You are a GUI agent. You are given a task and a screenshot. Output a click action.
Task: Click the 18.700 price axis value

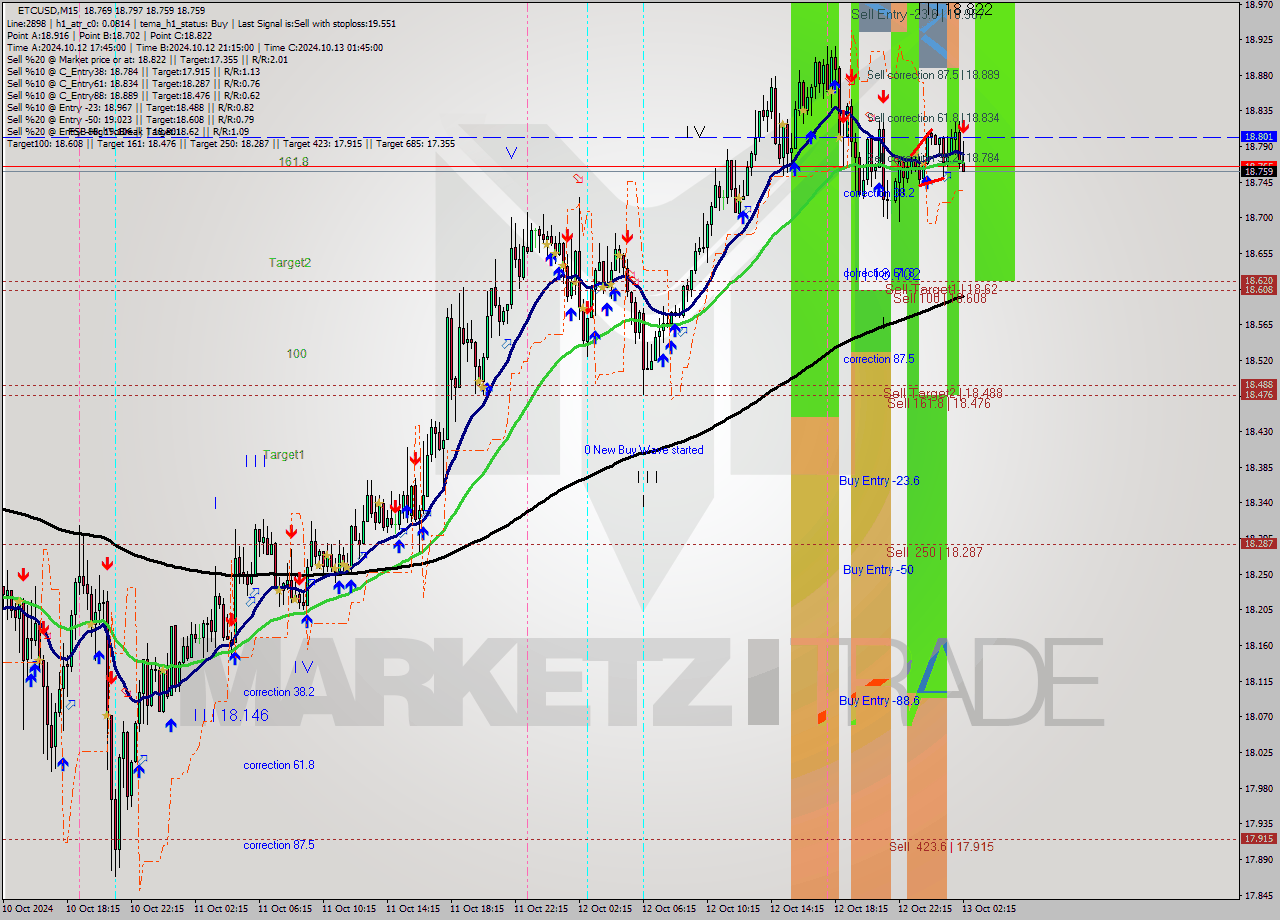(x=1258, y=217)
